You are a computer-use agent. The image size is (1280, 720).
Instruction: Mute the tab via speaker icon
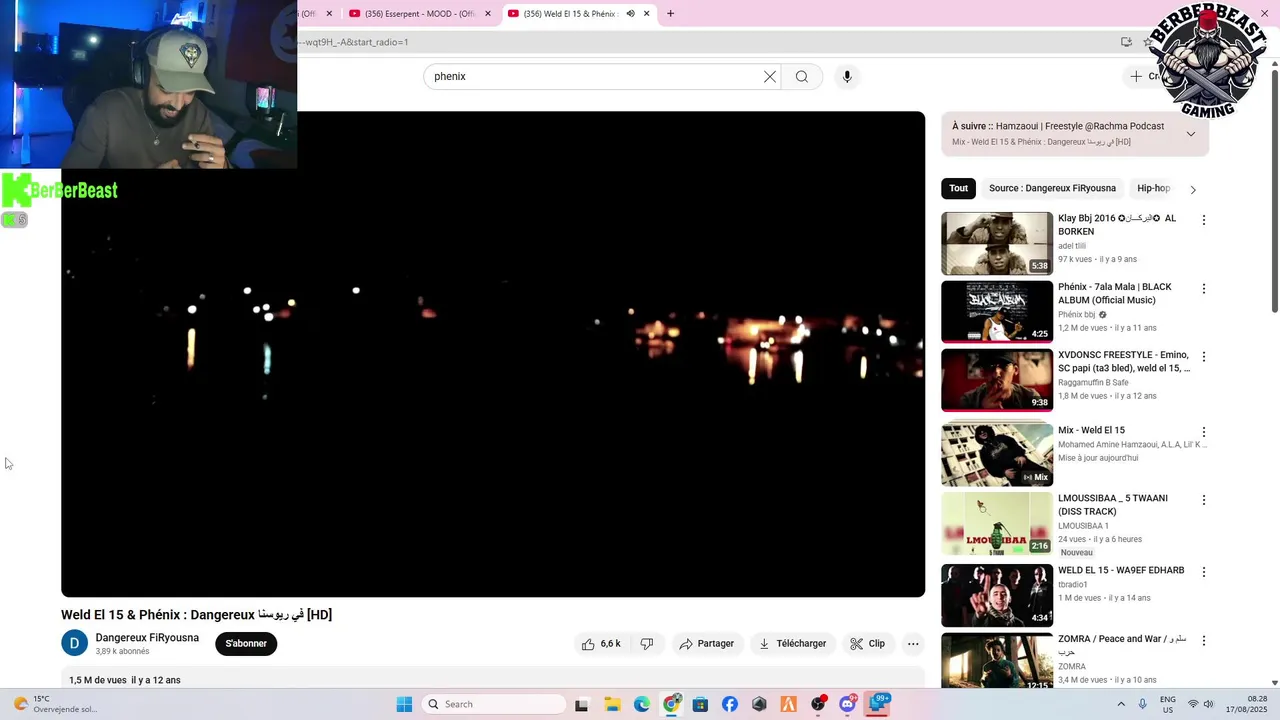click(x=630, y=14)
